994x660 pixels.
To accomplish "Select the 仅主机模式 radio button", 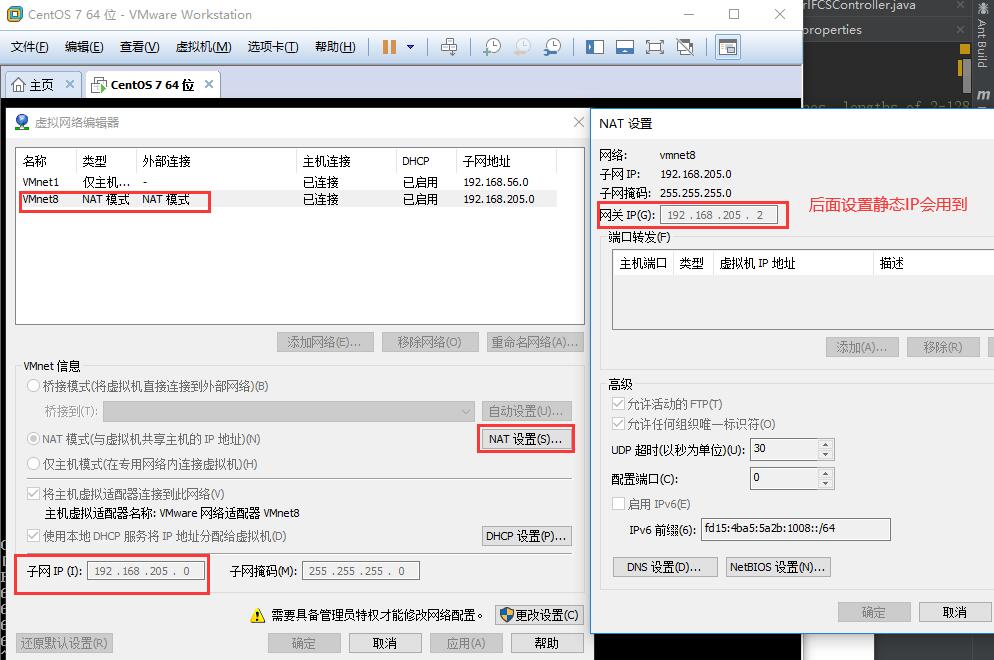I will 34,464.
